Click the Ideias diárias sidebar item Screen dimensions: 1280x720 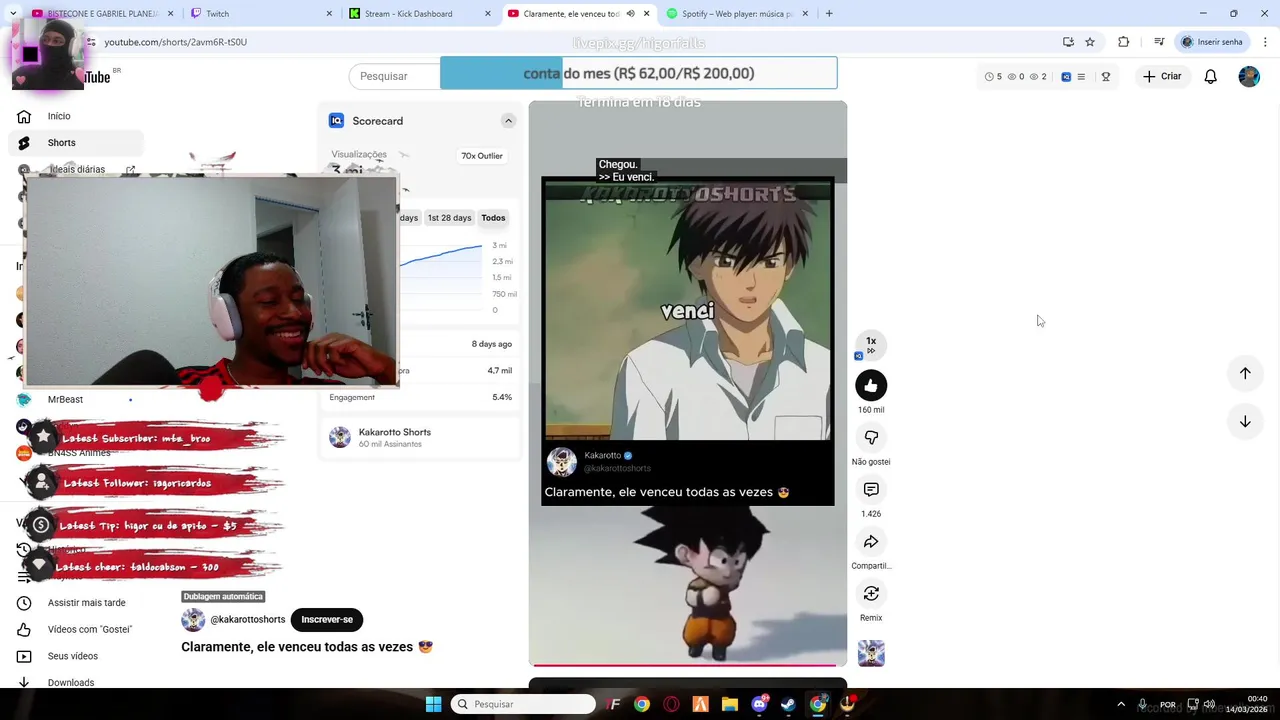click(x=77, y=170)
